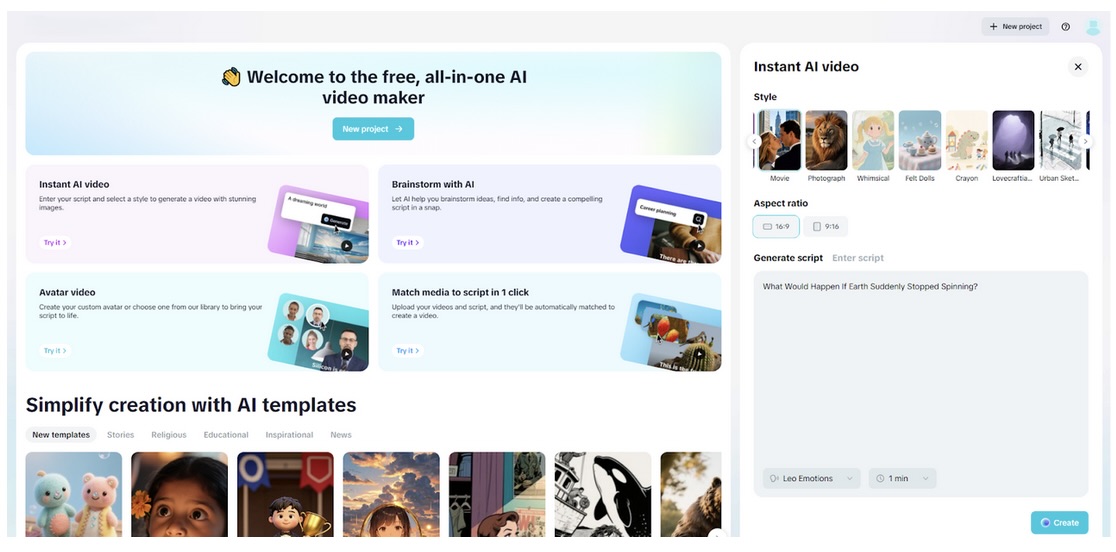Select the Movie style thumbnail
Image resolution: width=1116 pixels, height=552 pixels.
(x=779, y=140)
